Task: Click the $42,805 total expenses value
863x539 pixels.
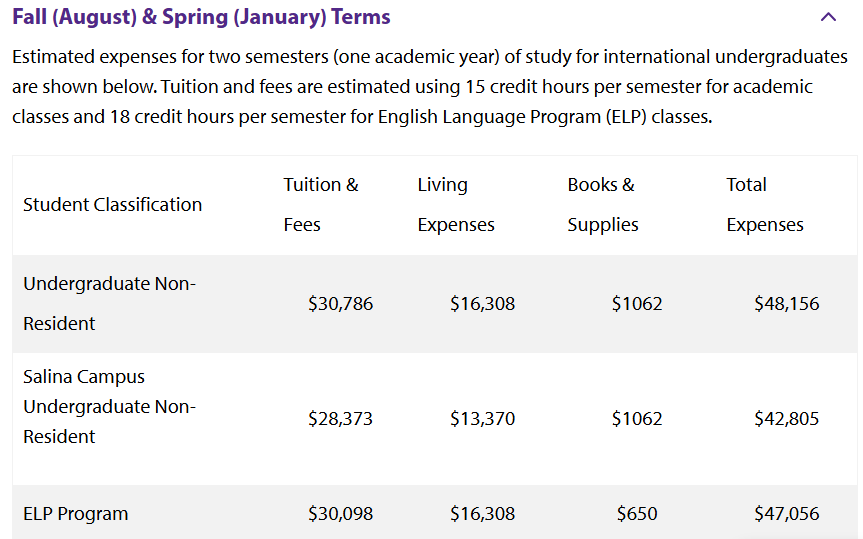Action: point(786,419)
